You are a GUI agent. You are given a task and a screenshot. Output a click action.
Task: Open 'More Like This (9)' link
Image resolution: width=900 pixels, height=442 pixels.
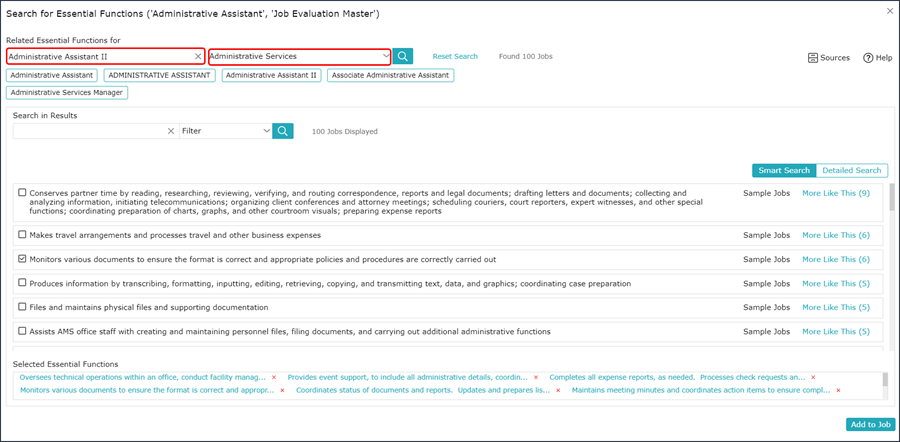coord(836,193)
